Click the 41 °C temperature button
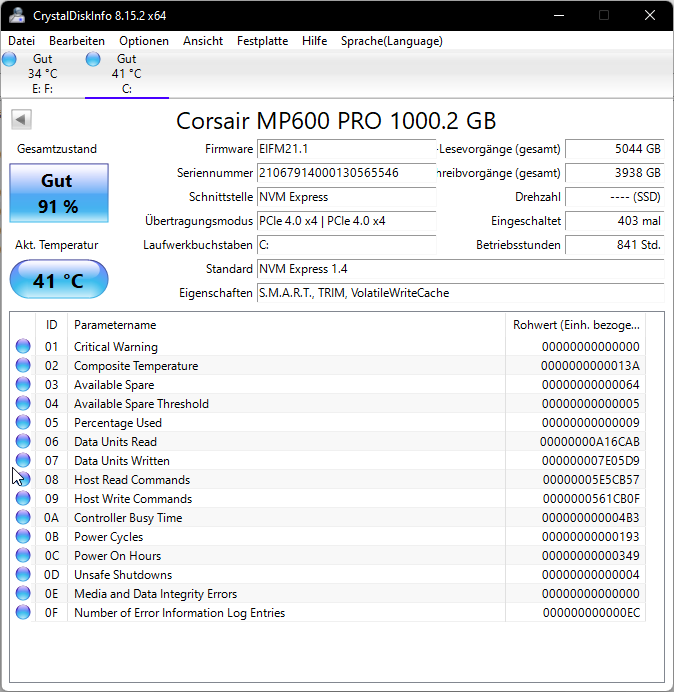 coord(59,279)
